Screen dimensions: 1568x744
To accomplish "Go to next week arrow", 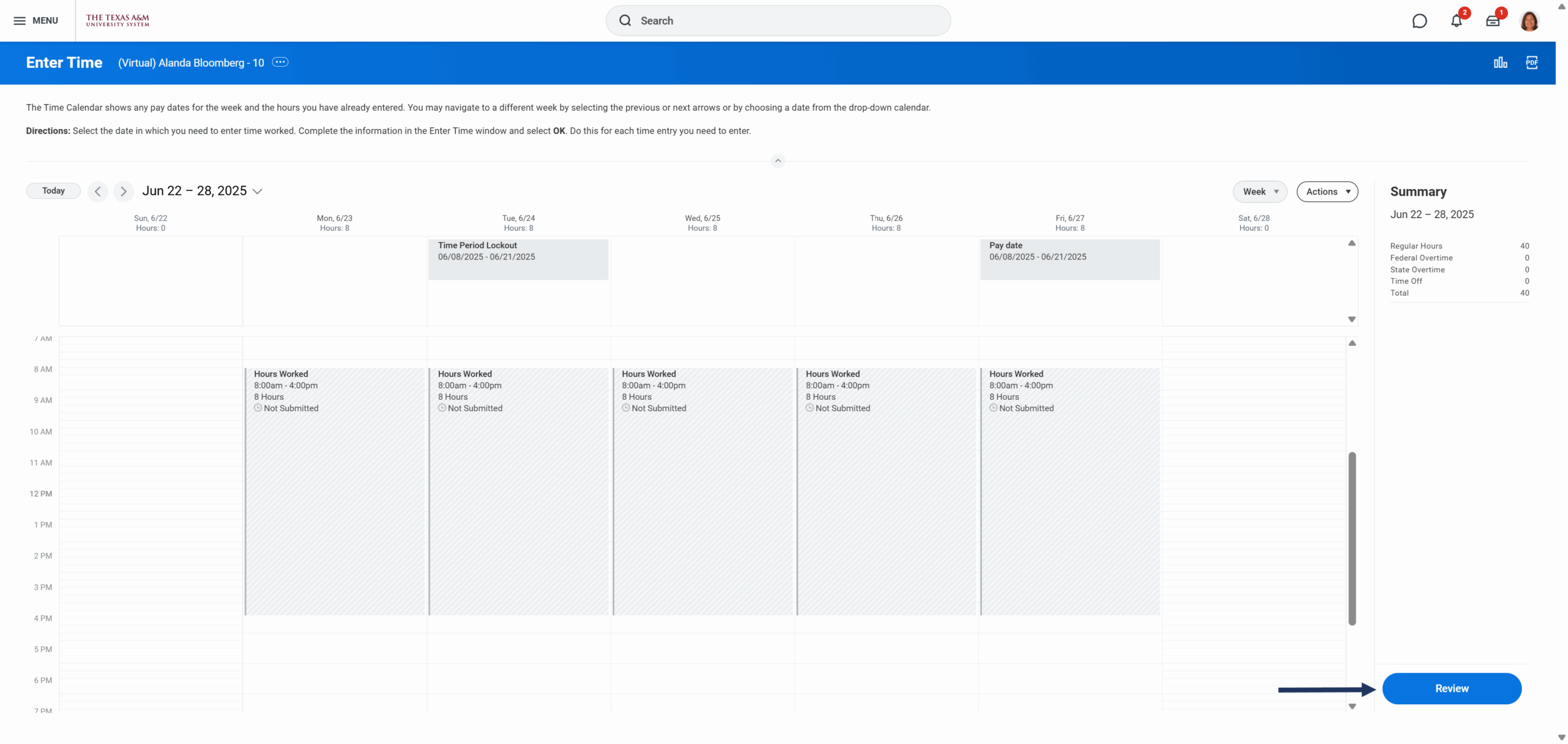I will pyautogui.click(x=124, y=192).
